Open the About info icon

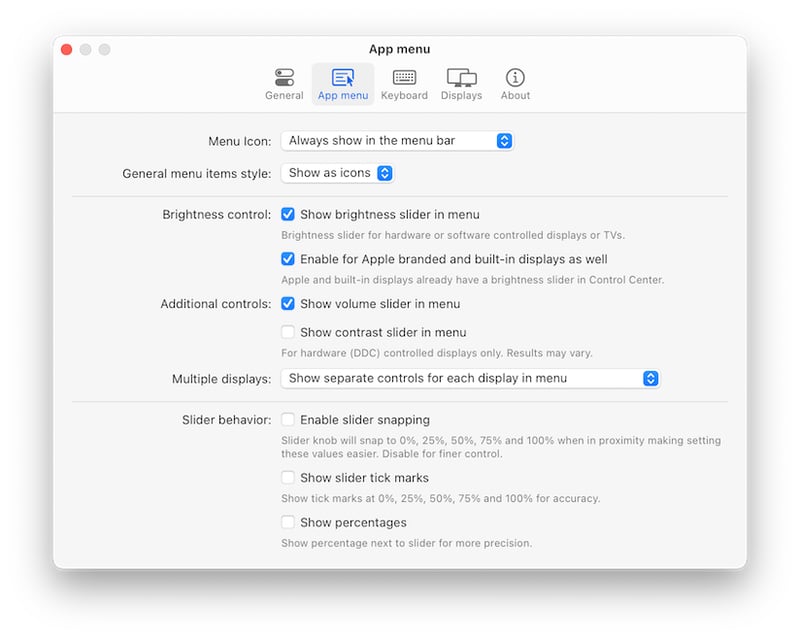click(515, 78)
